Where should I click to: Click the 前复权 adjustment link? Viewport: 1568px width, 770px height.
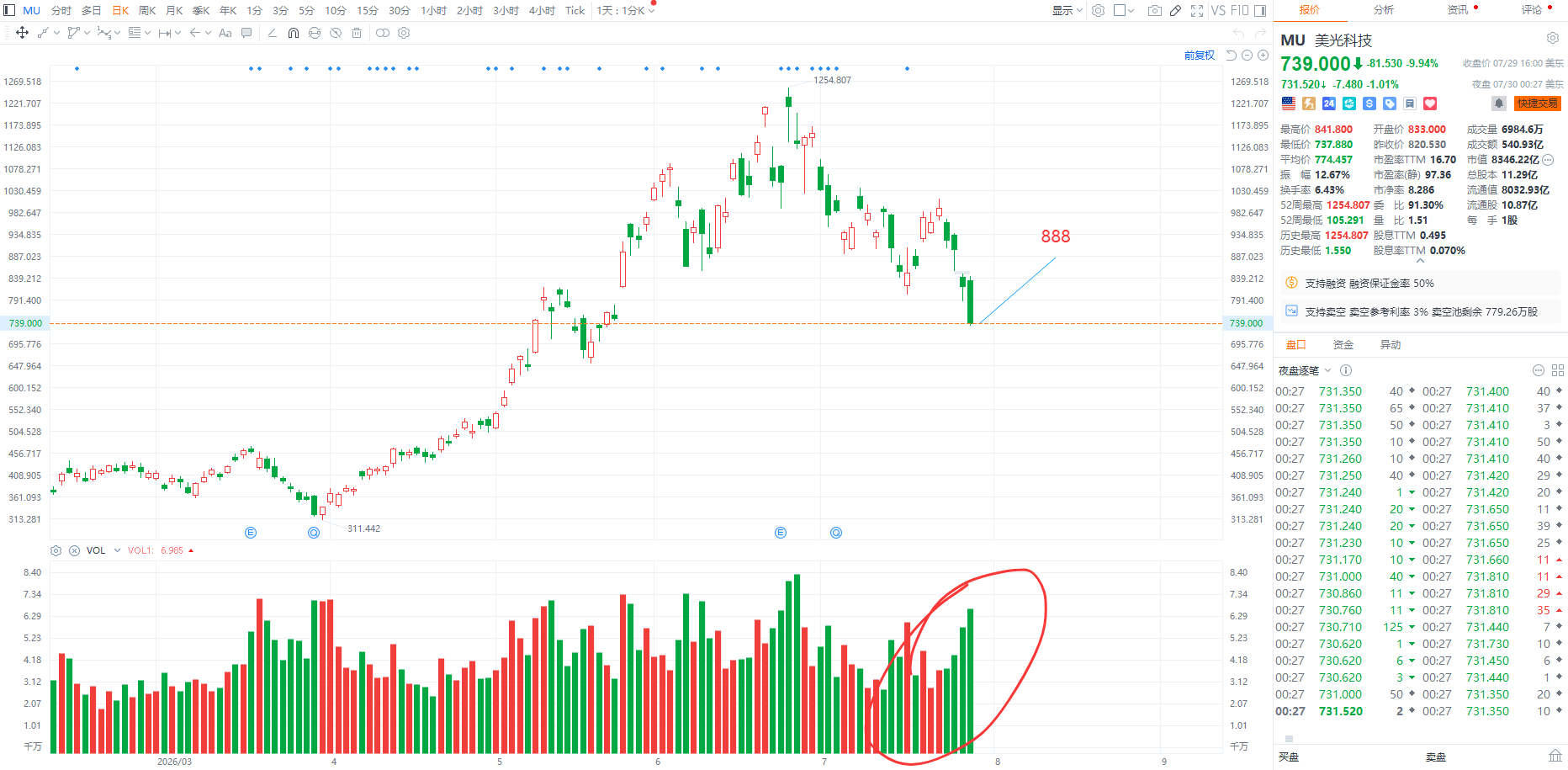tap(1200, 56)
